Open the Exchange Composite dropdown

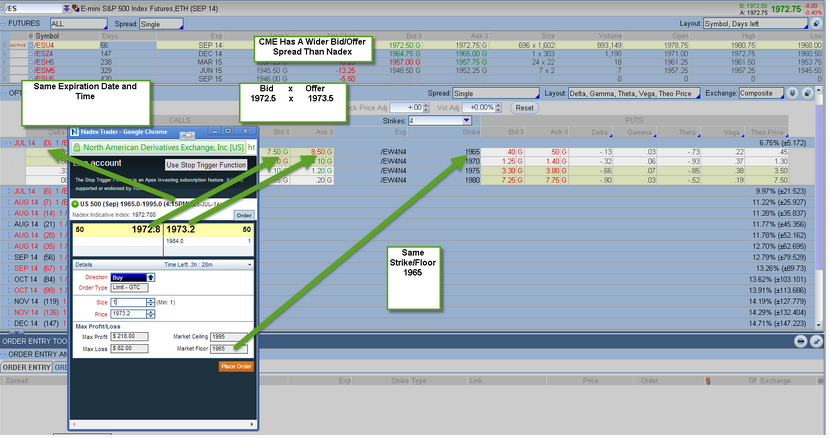coord(762,94)
